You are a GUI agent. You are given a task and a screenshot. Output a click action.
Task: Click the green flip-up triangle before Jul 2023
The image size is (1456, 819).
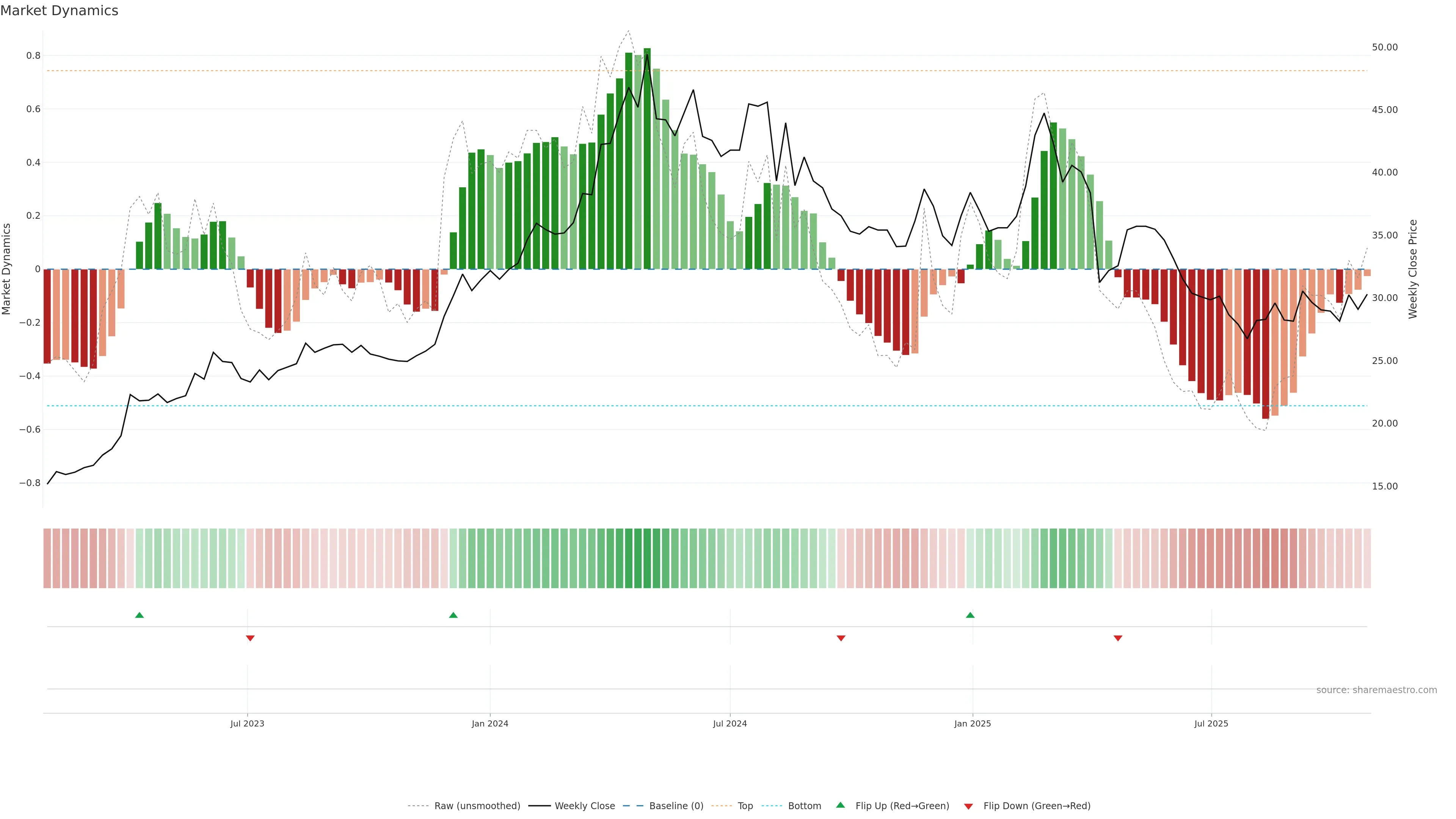pyautogui.click(x=140, y=615)
